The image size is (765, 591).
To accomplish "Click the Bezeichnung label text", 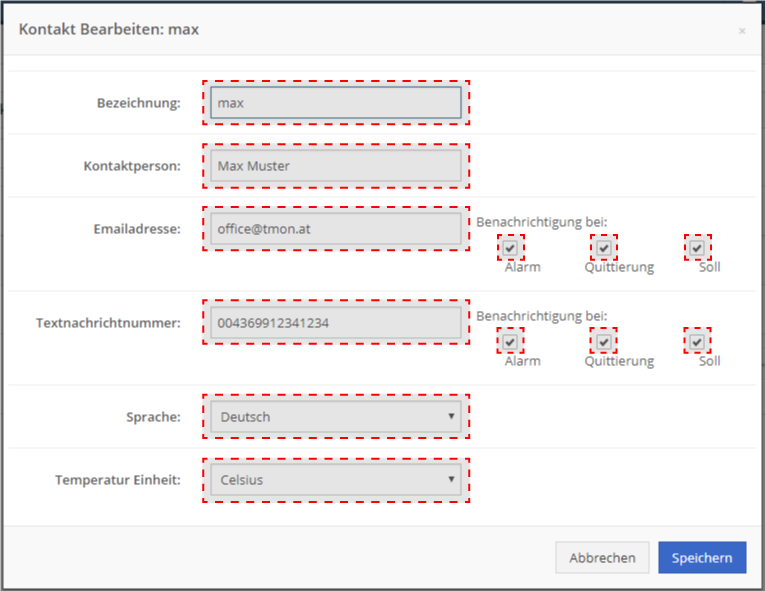I will pyautogui.click(x=139, y=103).
